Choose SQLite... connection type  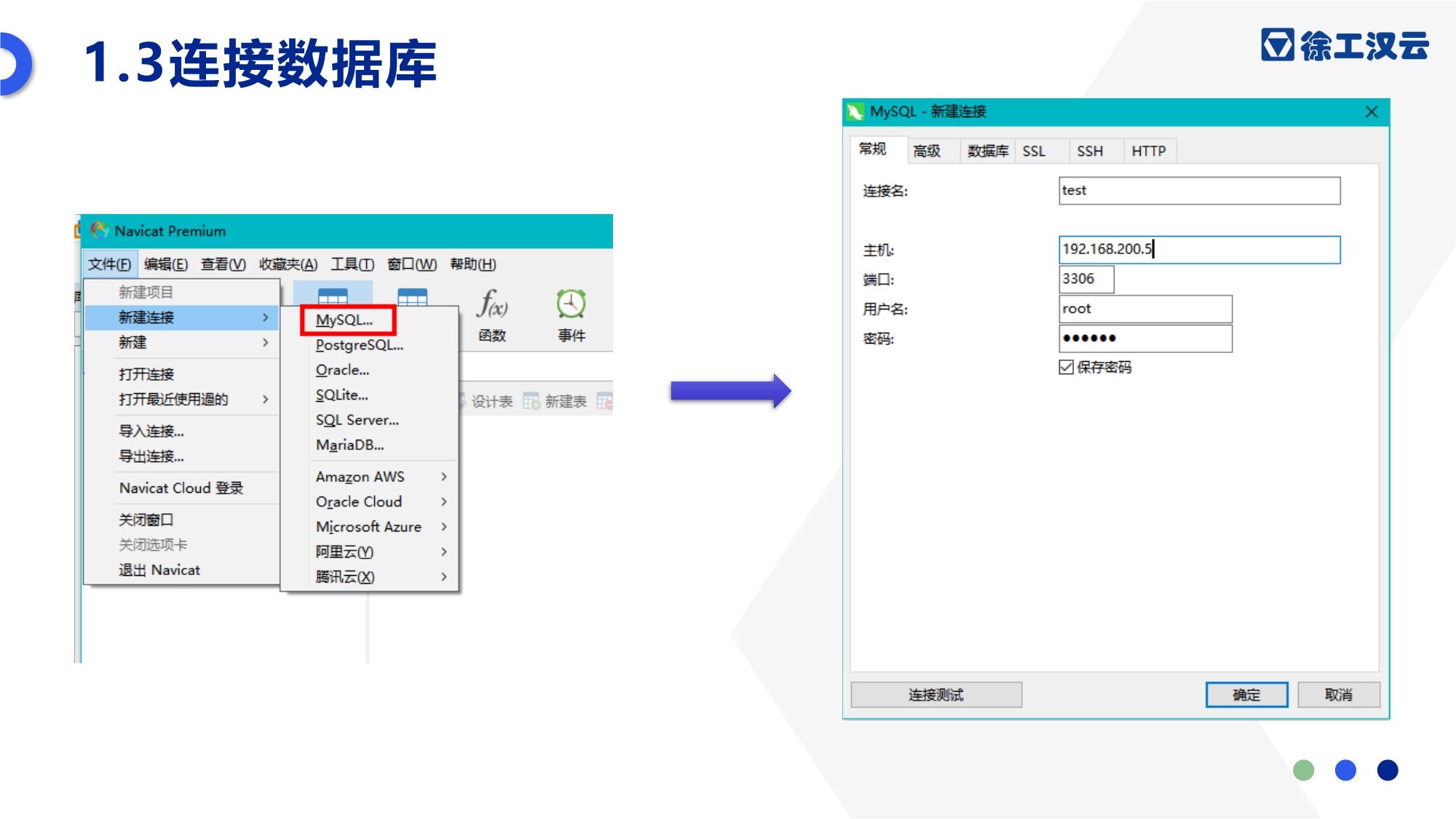click(342, 395)
